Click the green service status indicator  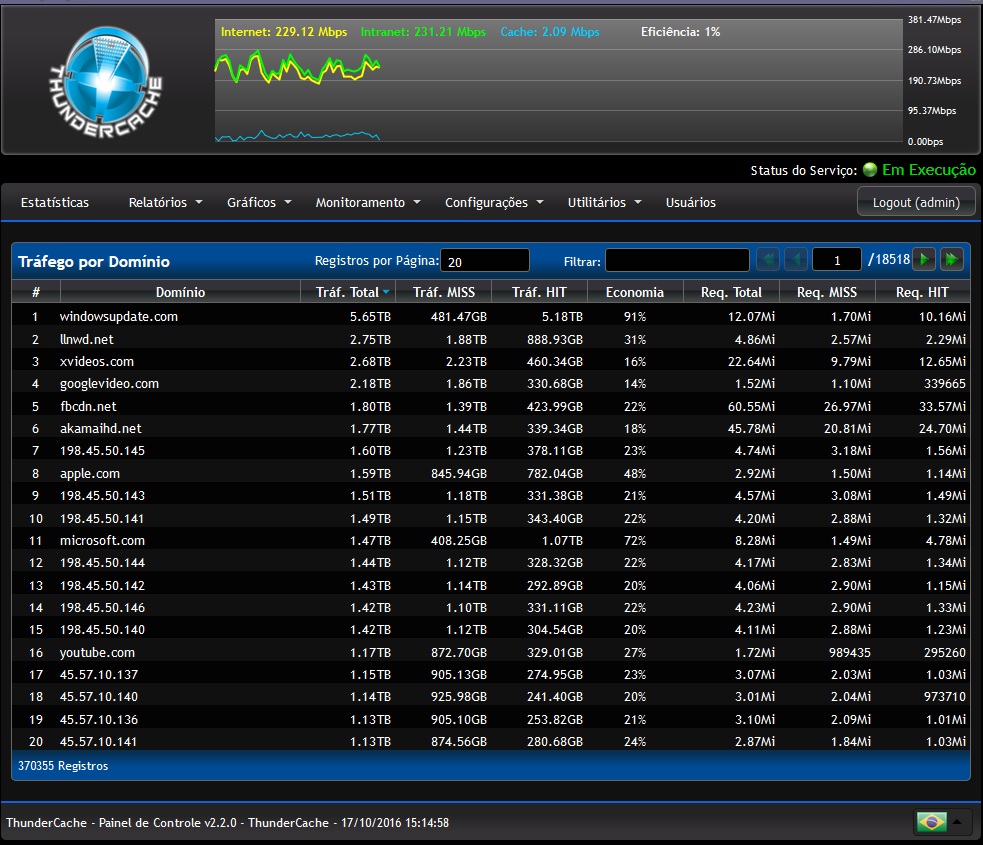click(869, 170)
